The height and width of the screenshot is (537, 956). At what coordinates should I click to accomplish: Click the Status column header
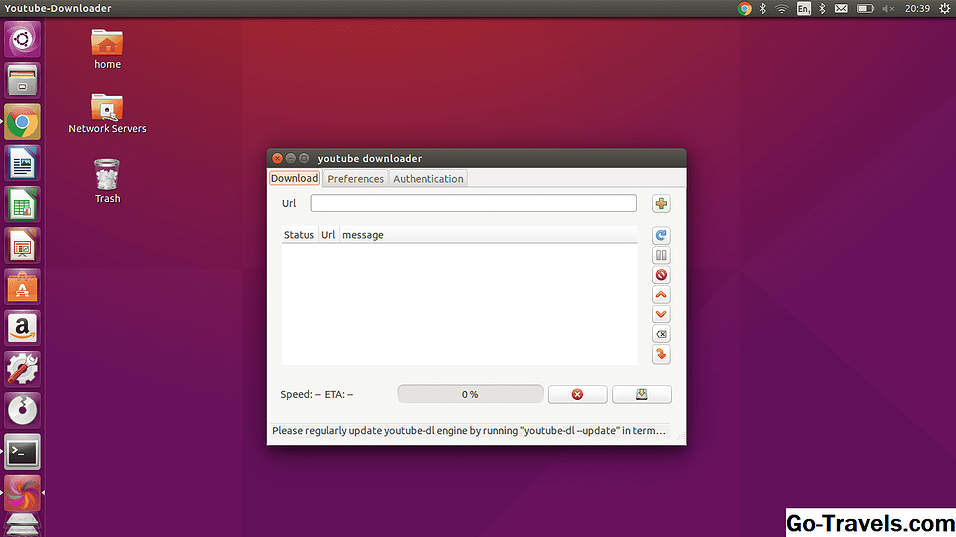(x=299, y=235)
